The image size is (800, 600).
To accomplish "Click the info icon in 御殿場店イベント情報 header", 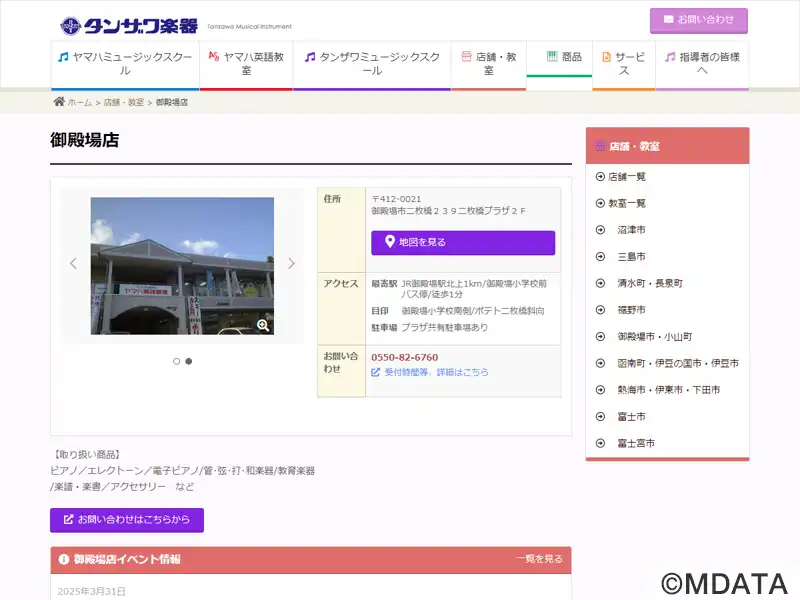I will pos(64,559).
